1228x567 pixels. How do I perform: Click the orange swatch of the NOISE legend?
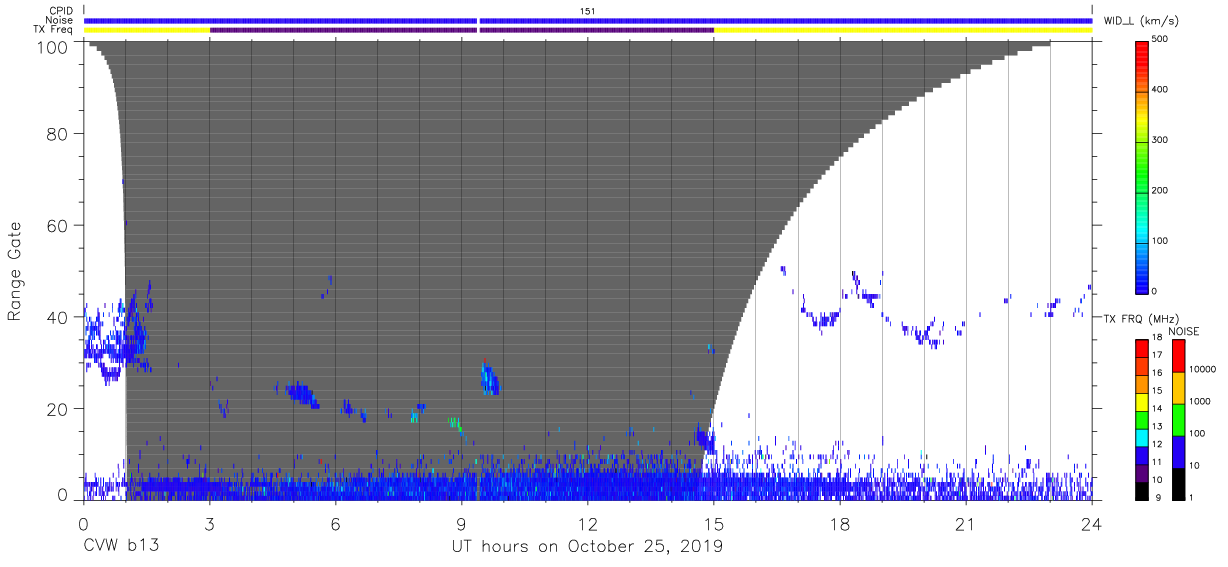[x=1178, y=388]
